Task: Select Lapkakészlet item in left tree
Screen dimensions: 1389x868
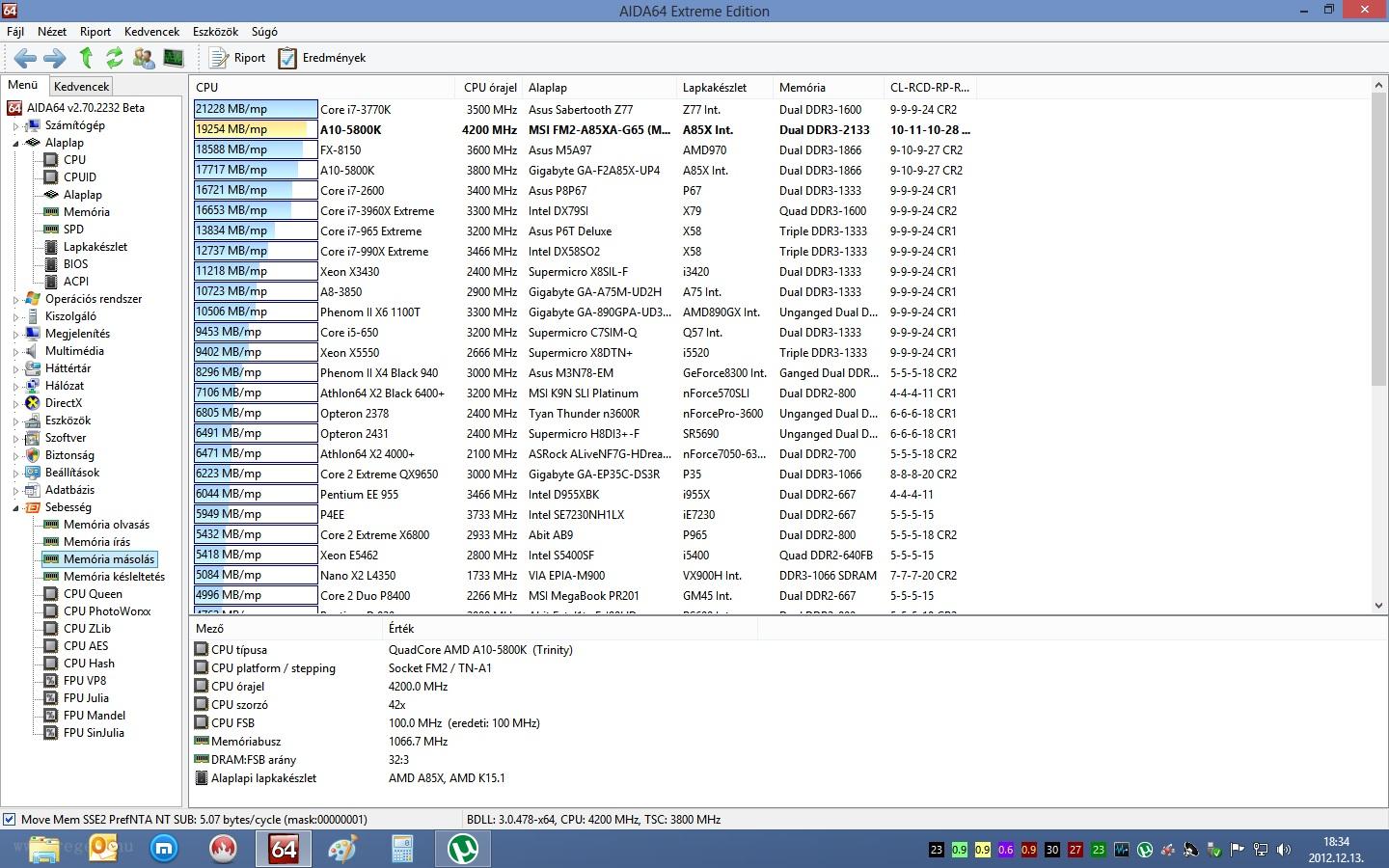Action: tap(95, 247)
